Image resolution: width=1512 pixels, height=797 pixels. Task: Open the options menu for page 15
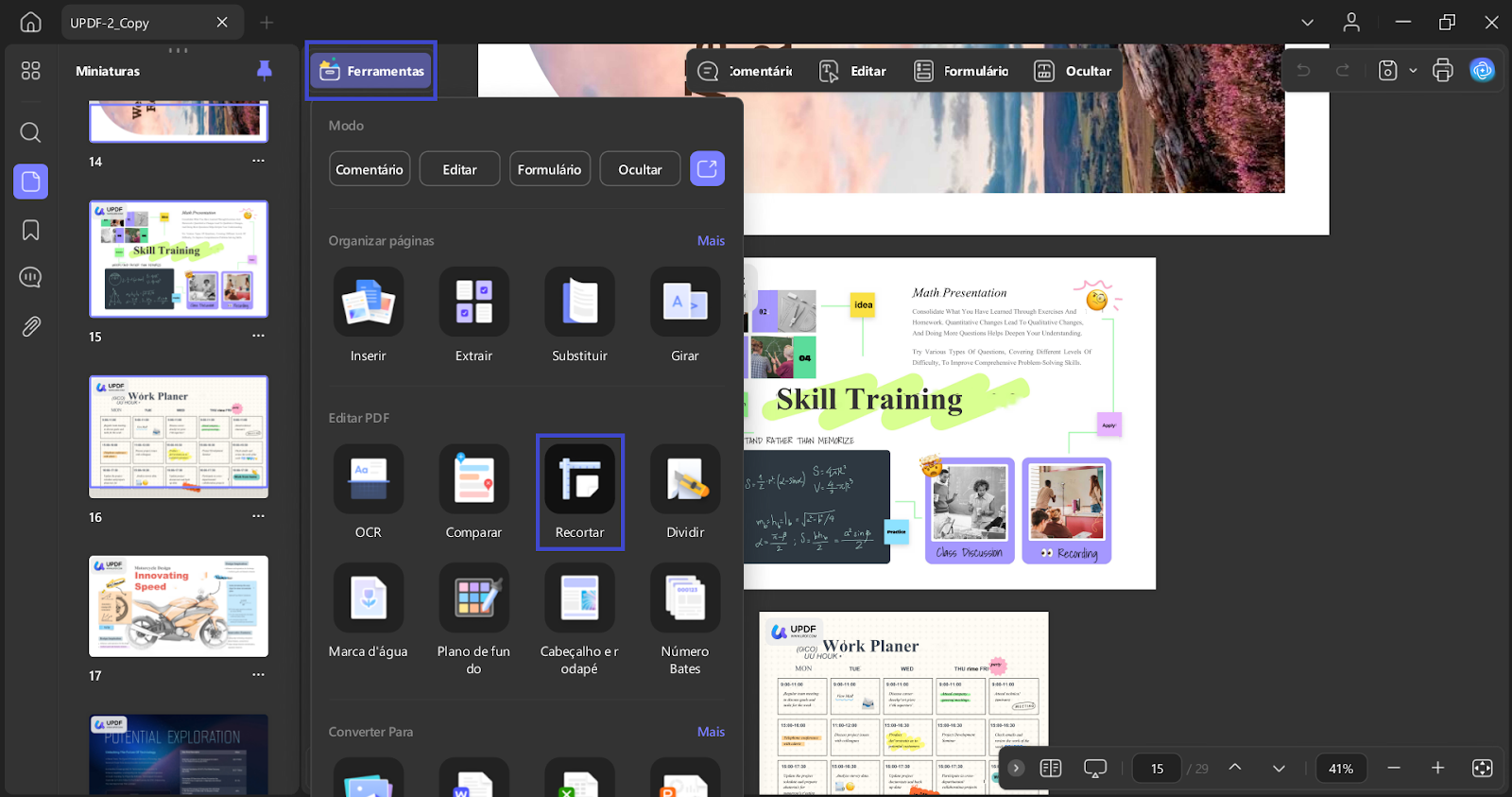click(x=259, y=336)
